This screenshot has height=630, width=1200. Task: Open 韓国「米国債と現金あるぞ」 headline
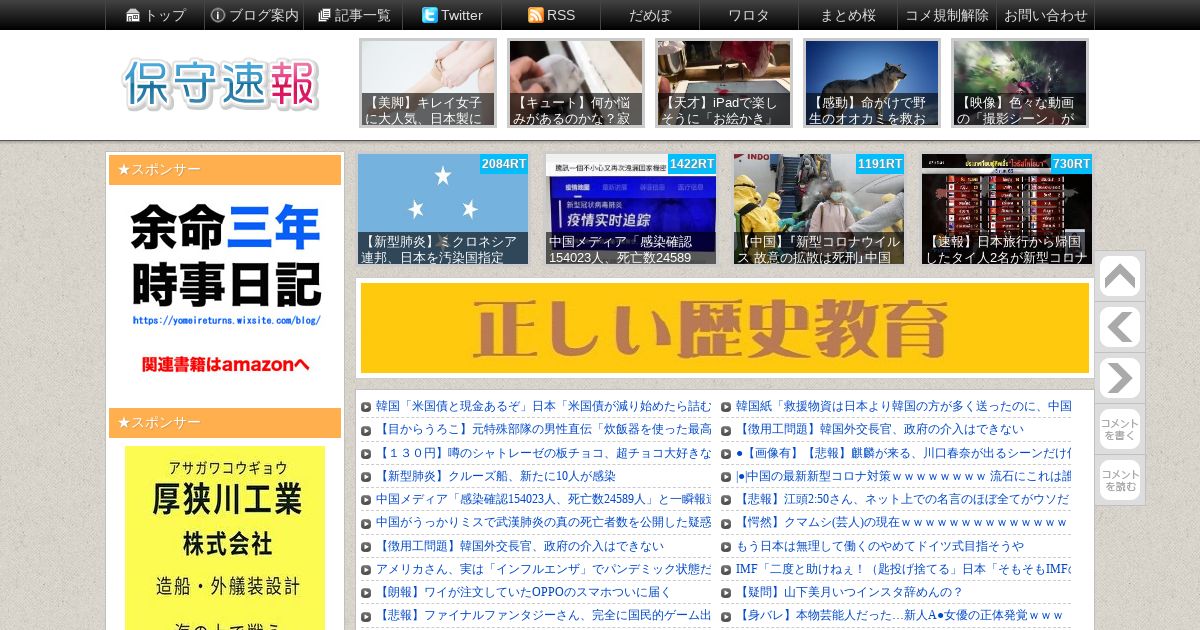point(543,406)
